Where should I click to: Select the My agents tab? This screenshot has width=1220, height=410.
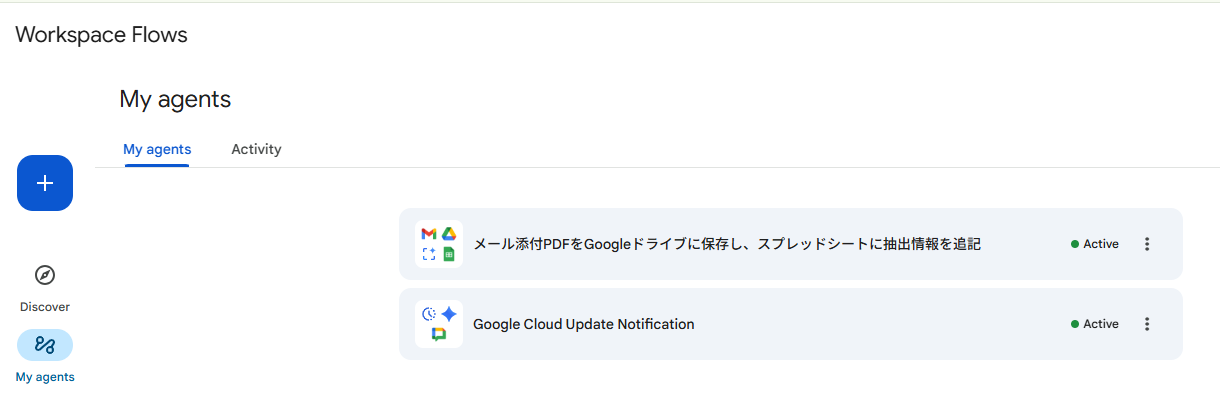(157, 149)
